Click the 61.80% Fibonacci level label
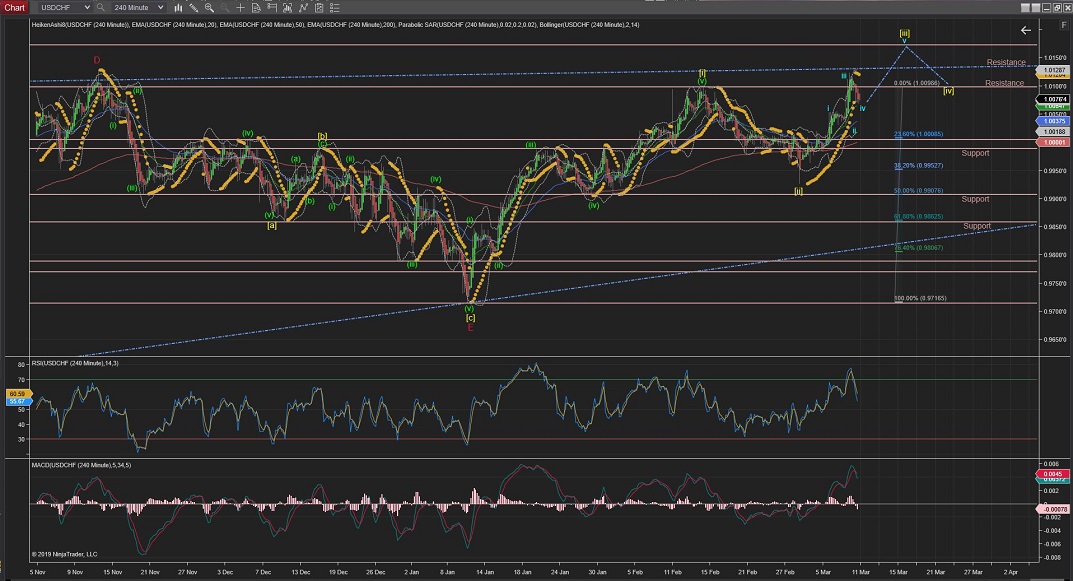Viewport: 1073px width, 581px height. click(918, 216)
